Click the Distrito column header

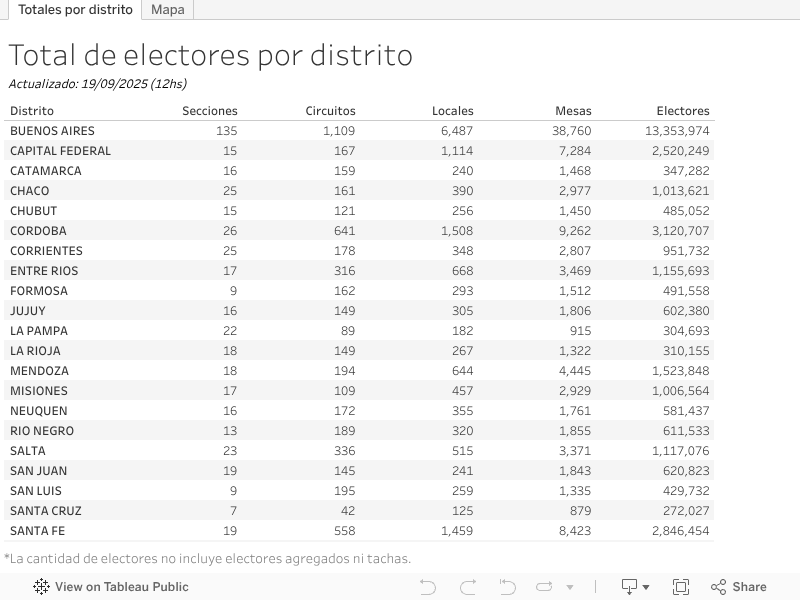point(32,111)
